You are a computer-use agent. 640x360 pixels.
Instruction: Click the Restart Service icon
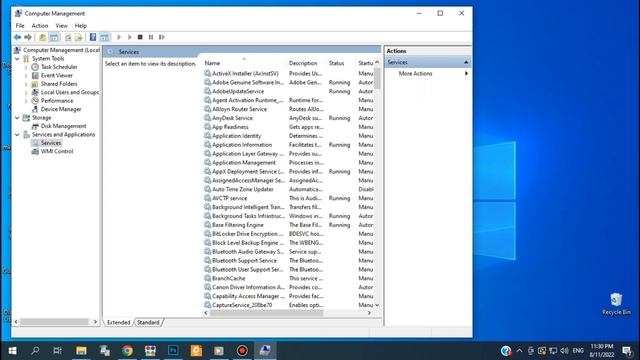point(162,37)
